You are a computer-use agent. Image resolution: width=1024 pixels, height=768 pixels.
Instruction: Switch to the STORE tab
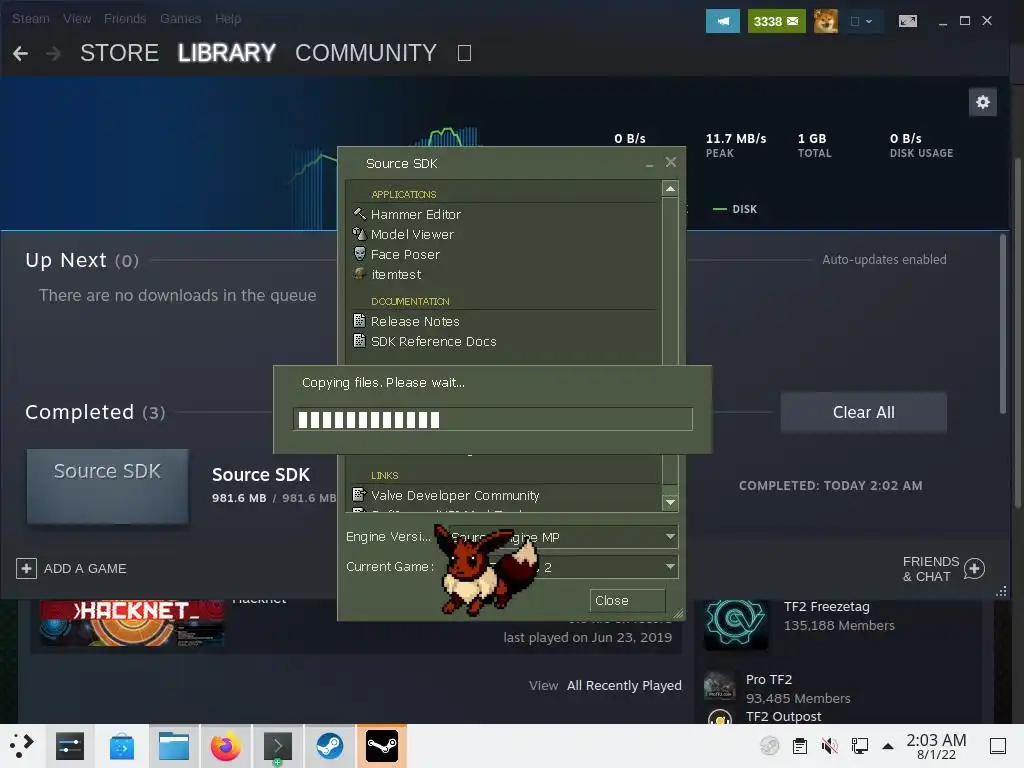tap(120, 53)
